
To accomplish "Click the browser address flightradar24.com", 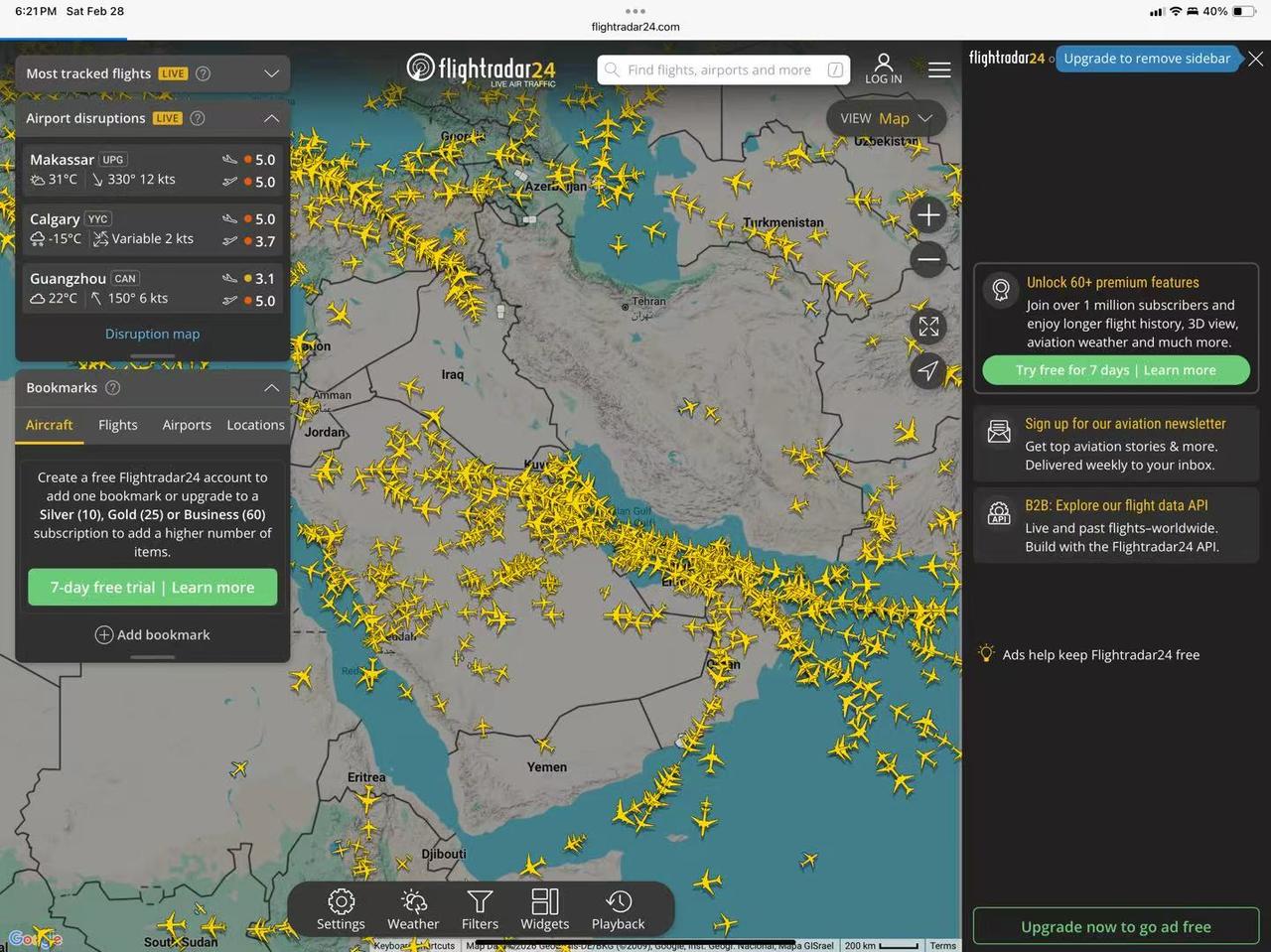I will pyautogui.click(x=635, y=27).
